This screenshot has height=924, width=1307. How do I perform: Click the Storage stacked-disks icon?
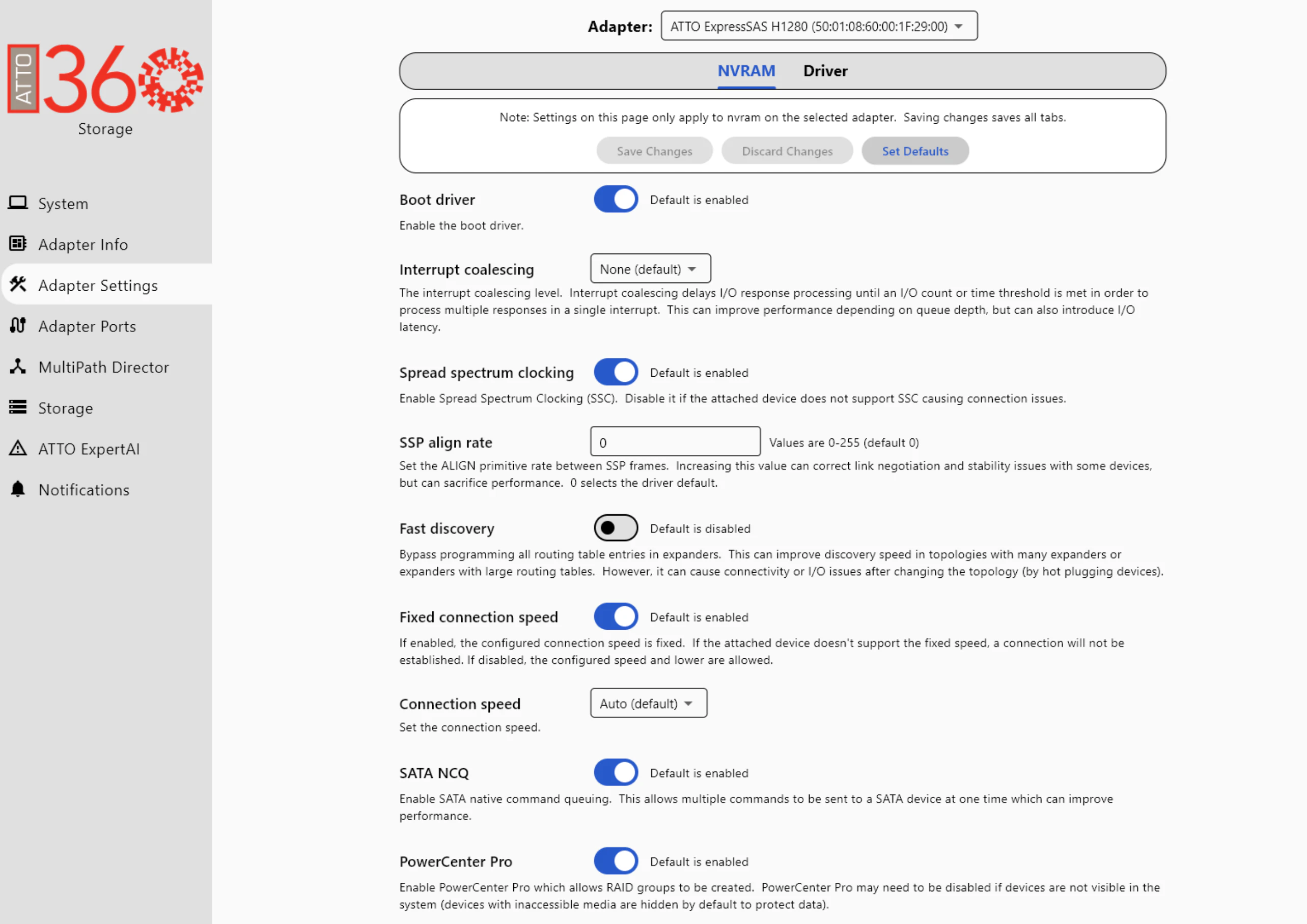point(18,407)
